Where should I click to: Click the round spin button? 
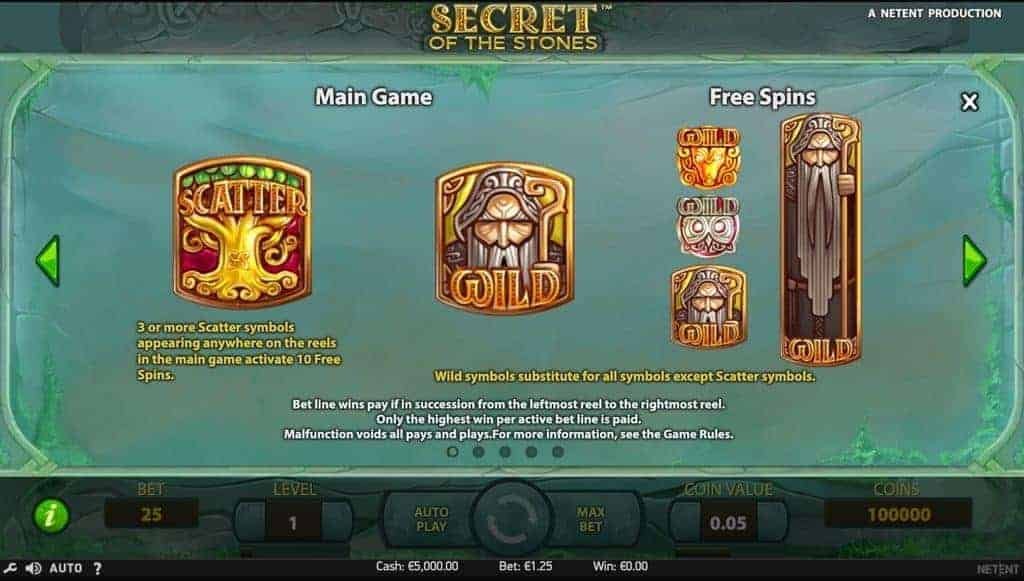[512, 519]
